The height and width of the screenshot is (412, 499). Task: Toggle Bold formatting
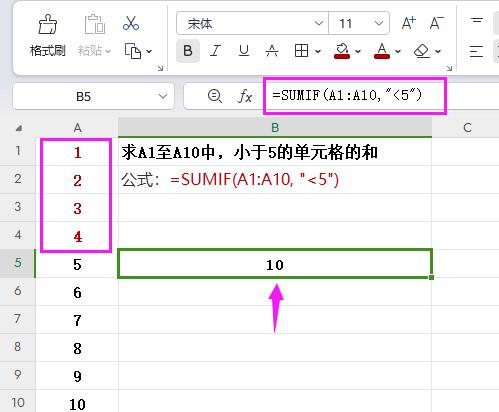click(x=188, y=51)
